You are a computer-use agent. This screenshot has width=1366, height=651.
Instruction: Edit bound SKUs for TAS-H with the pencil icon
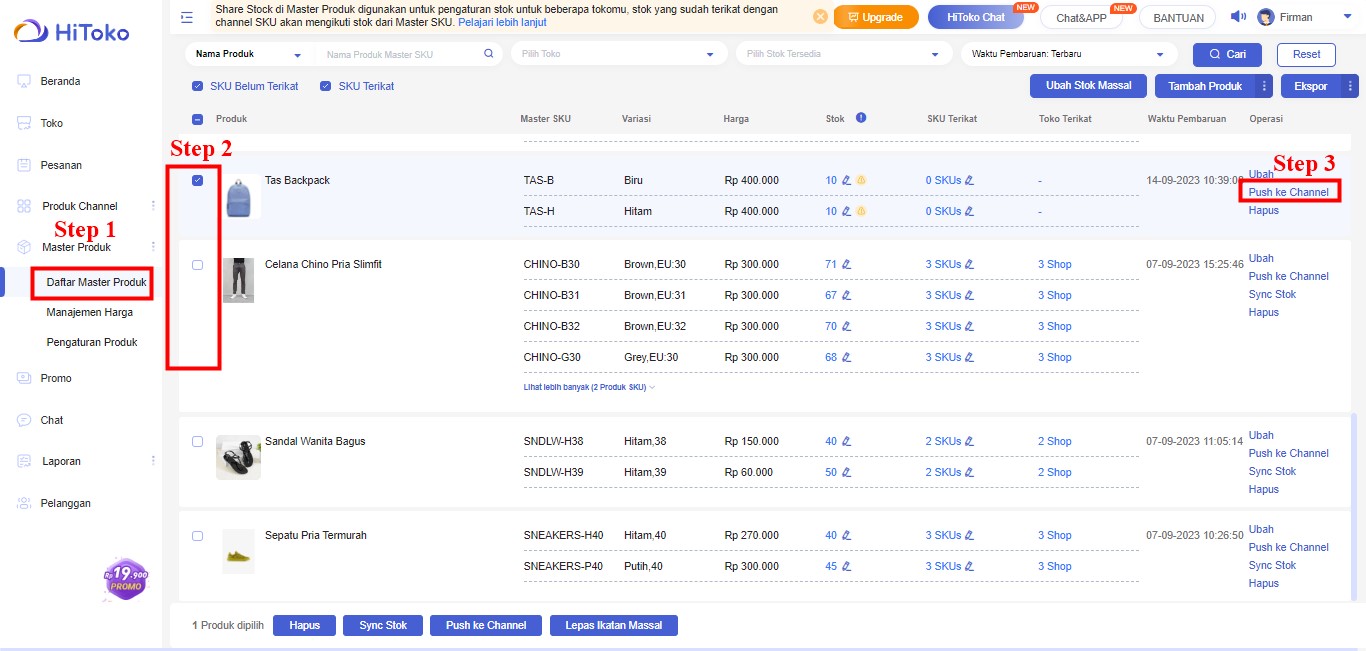[x=969, y=212]
